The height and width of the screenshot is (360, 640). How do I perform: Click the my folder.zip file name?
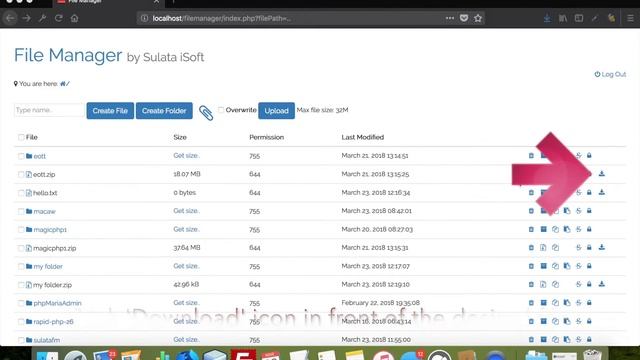coord(52,285)
